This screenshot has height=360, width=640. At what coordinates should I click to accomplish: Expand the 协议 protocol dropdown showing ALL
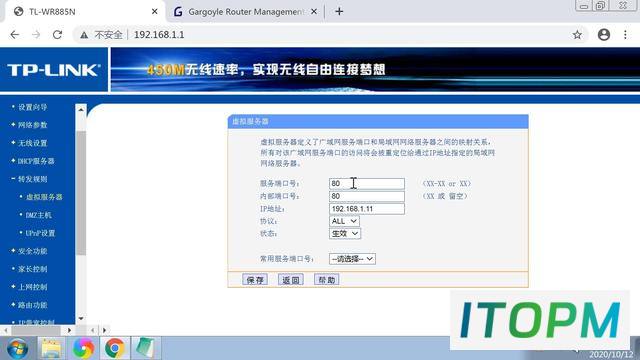pos(344,221)
